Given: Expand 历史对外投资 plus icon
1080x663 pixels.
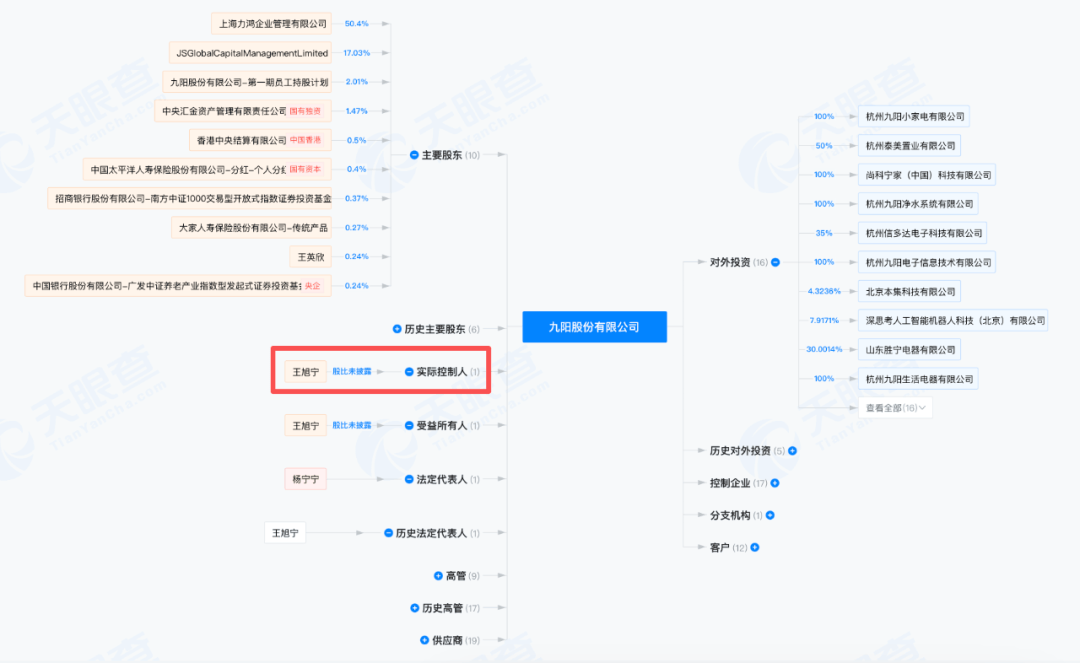Looking at the screenshot, I should (x=792, y=451).
